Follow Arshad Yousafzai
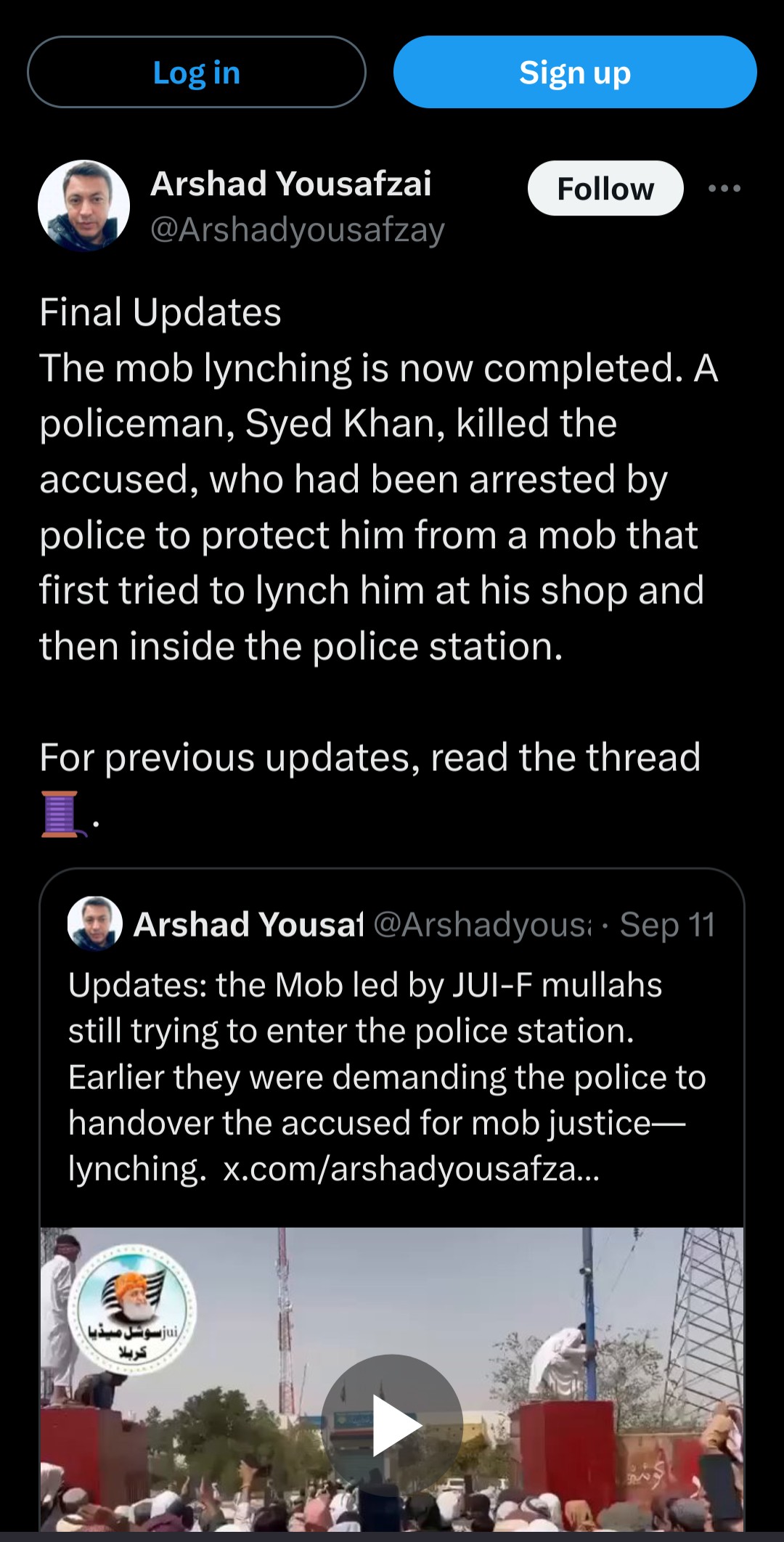Viewport: 784px width, 1542px height. [x=605, y=189]
